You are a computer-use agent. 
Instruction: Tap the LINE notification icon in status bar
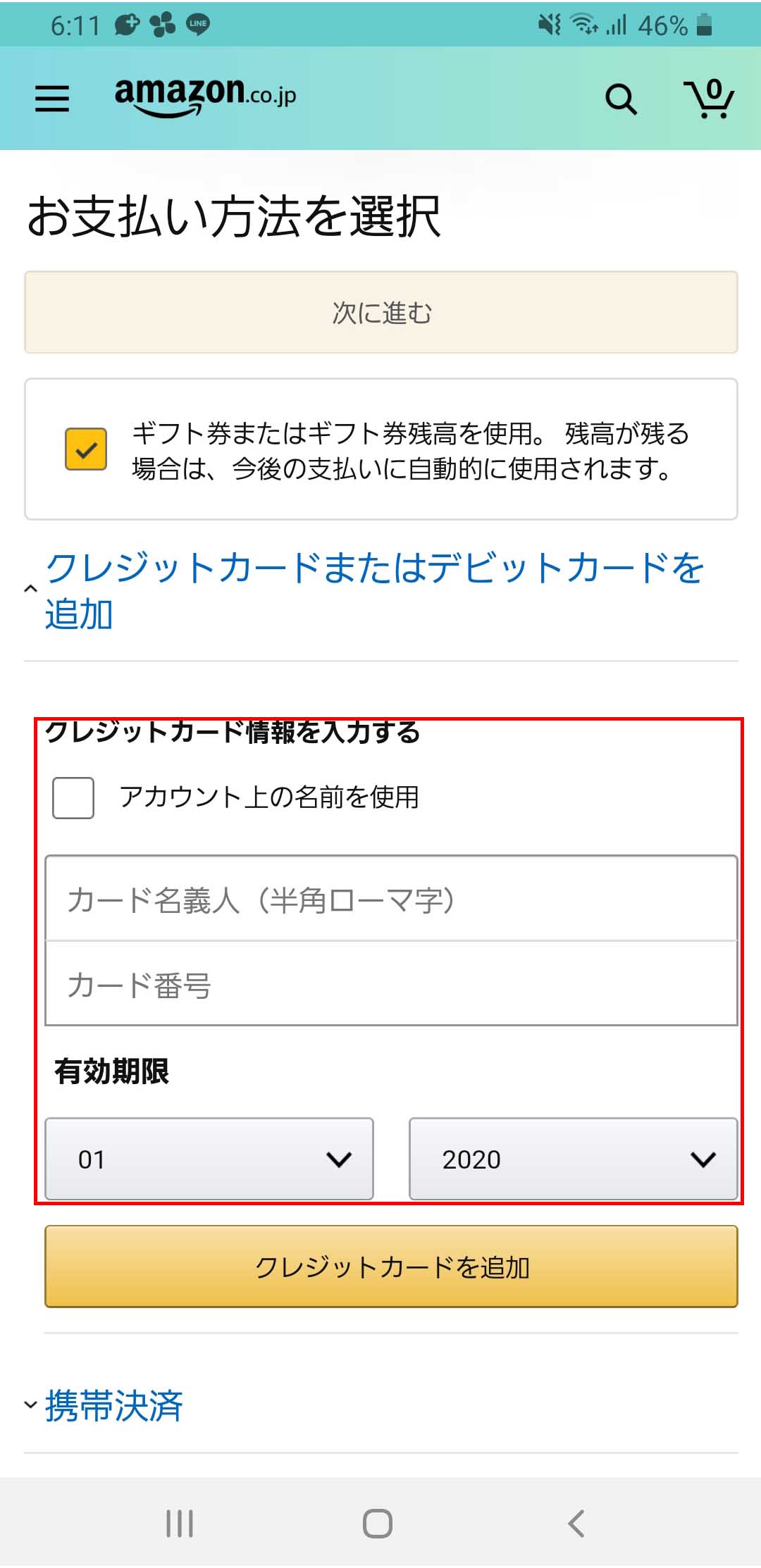(x=198, y=25)
